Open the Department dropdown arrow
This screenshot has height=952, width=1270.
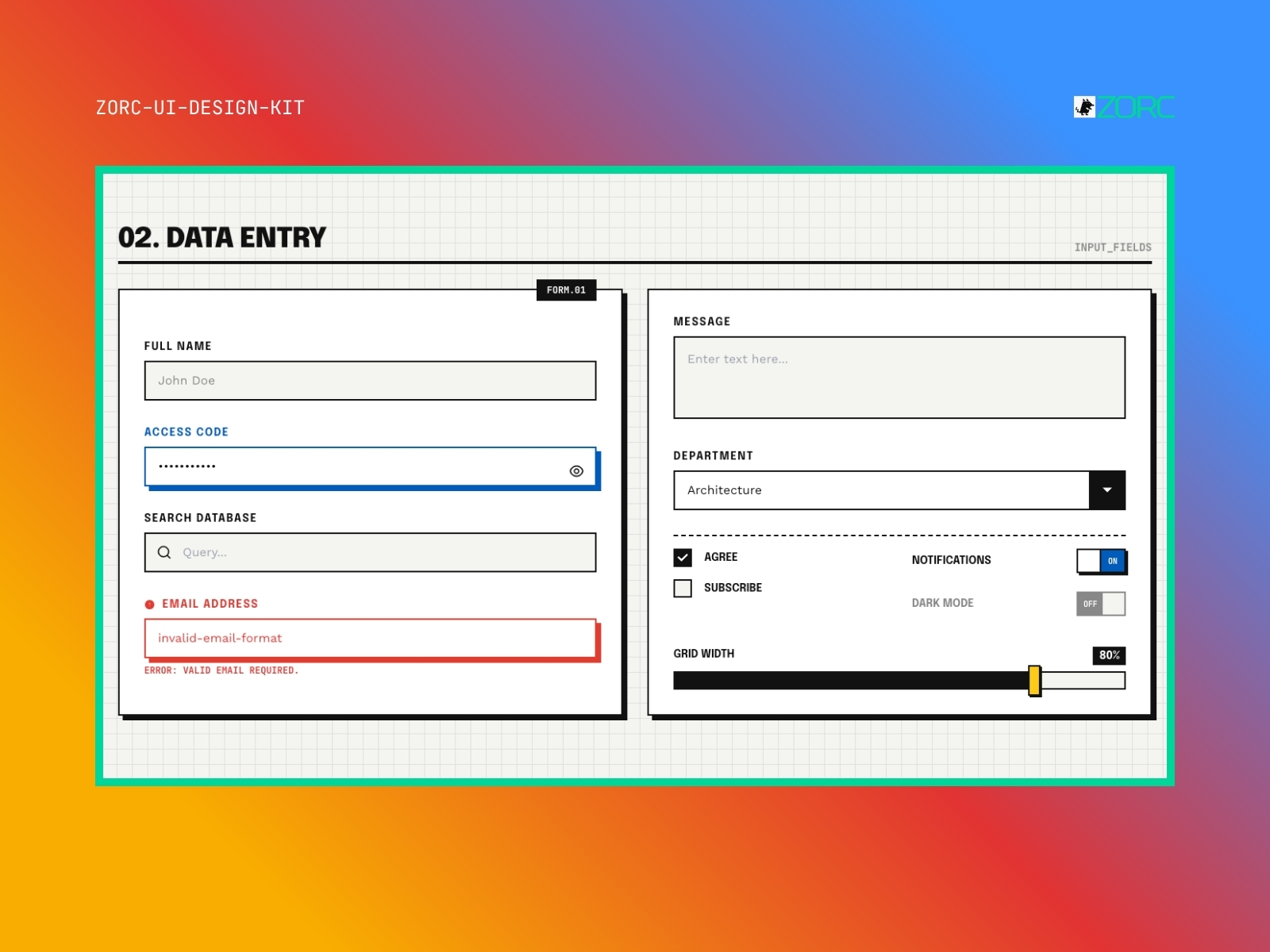[x=1107, y=490]
